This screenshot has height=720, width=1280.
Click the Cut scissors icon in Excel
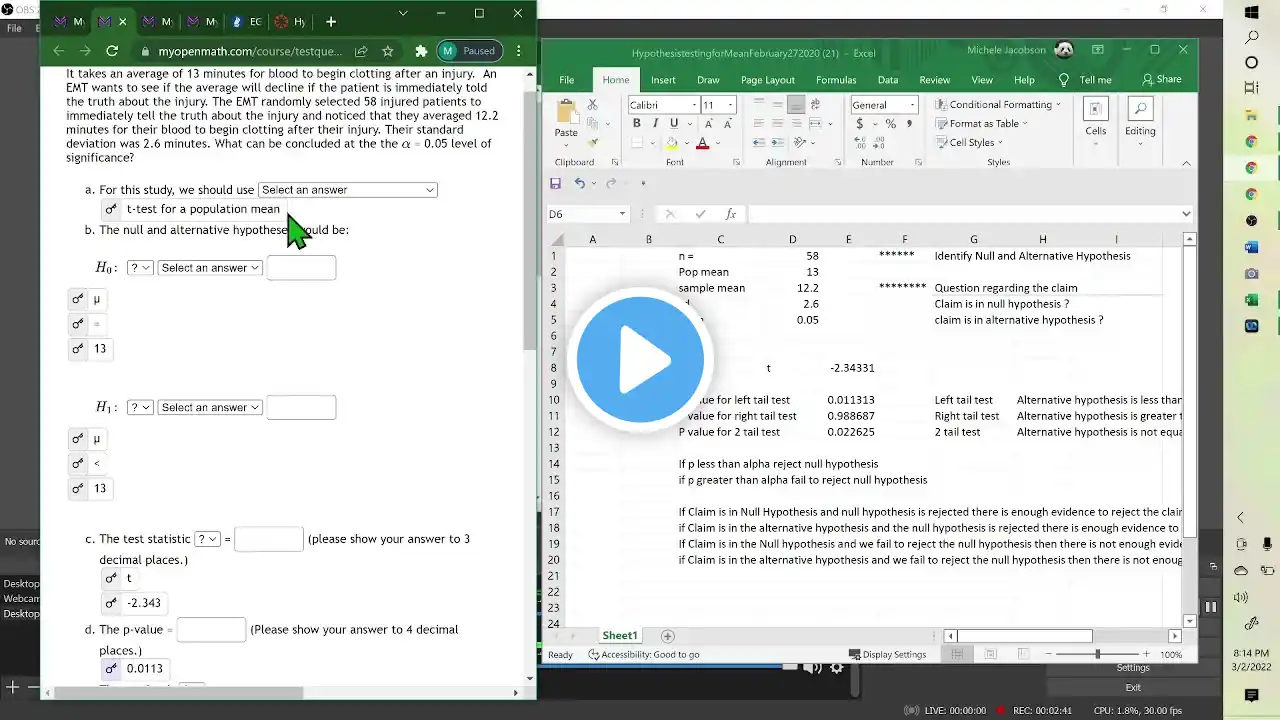pos(593,104)
